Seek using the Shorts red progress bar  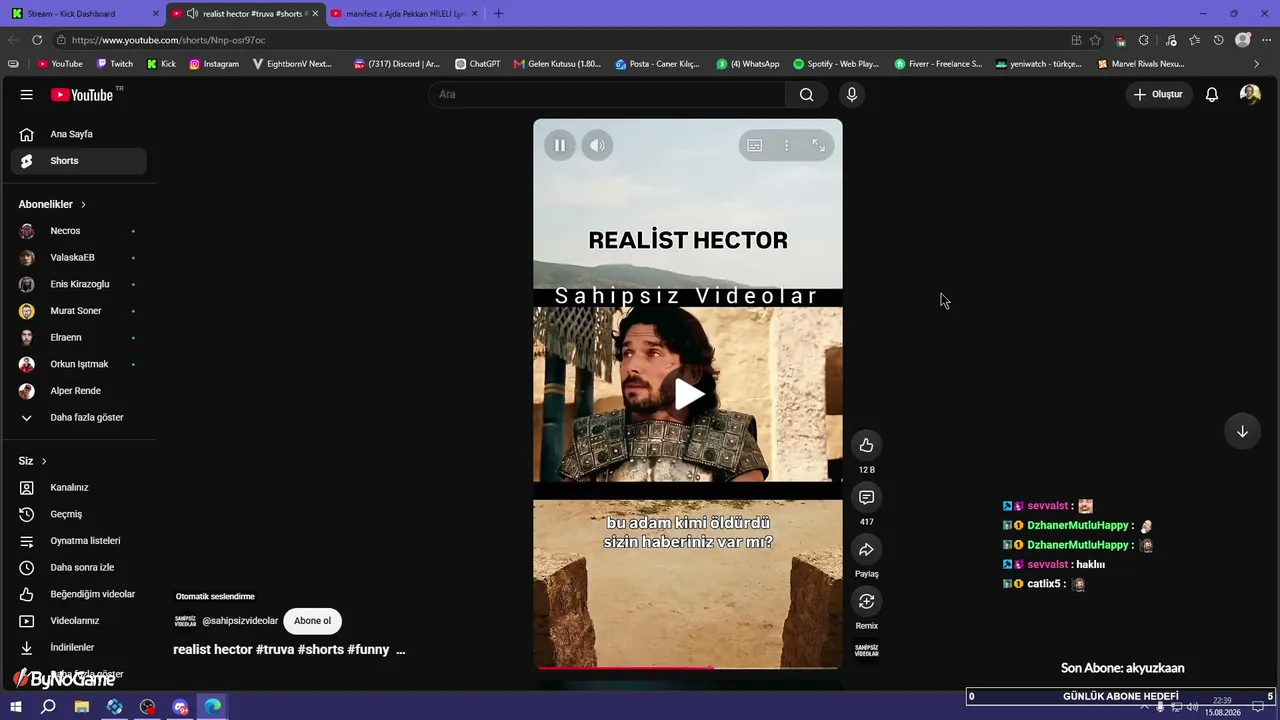point(688,666)
